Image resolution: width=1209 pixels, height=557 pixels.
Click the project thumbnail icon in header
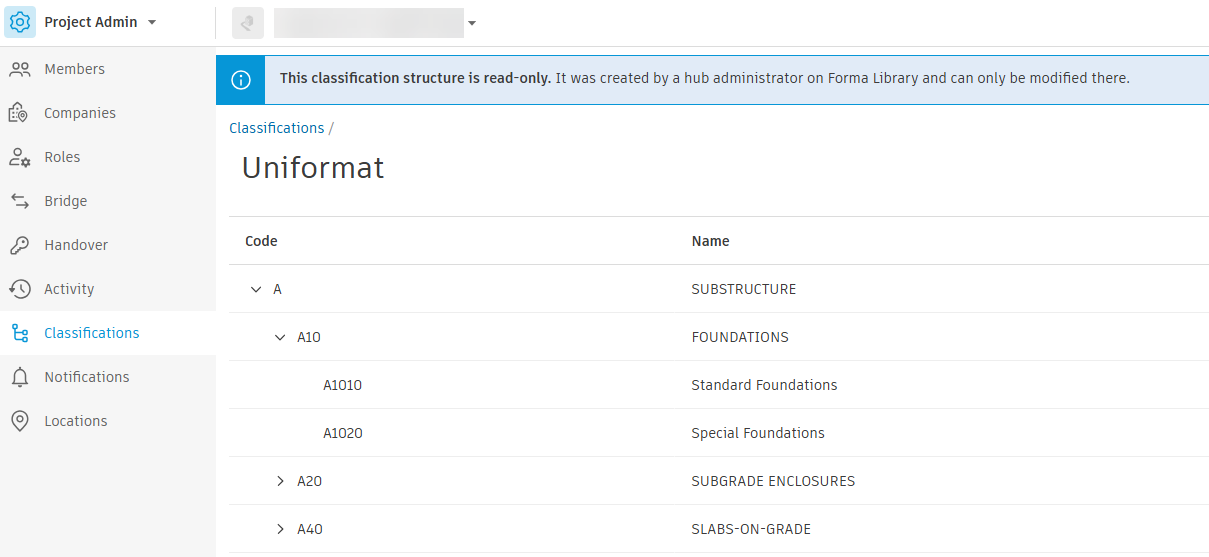tap(248, 23)
